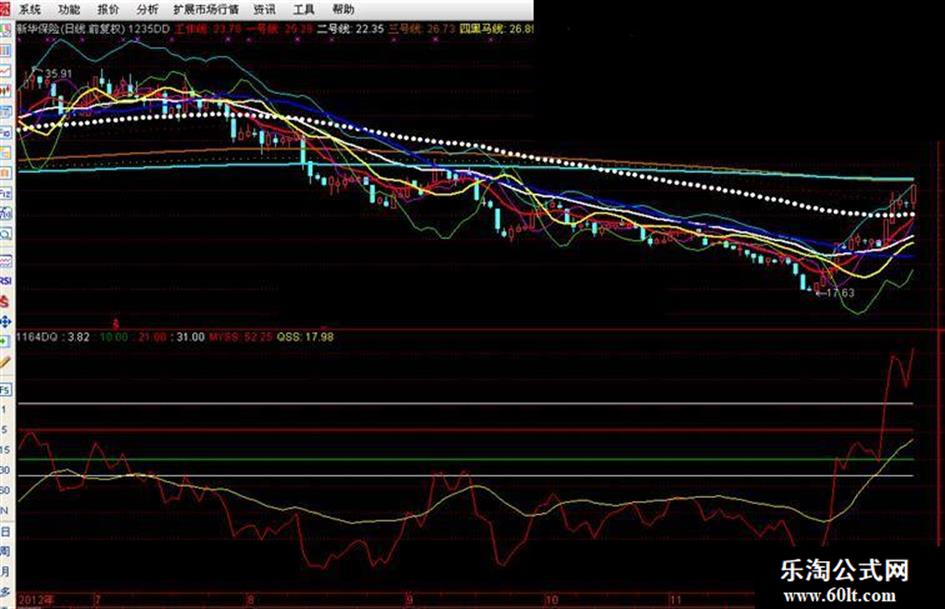Viewport: 945px width, 609px height.
Task: Click the line chart icon in the sidebar
Action: 5,71
